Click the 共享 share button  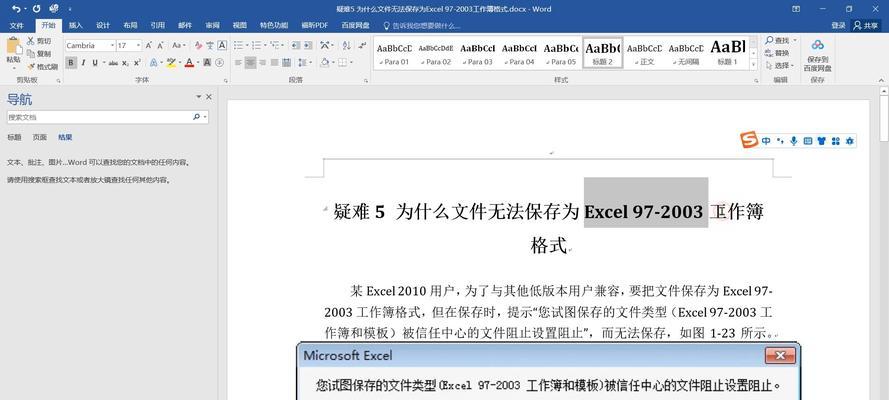pyautogui.click(x=866, y=25)
